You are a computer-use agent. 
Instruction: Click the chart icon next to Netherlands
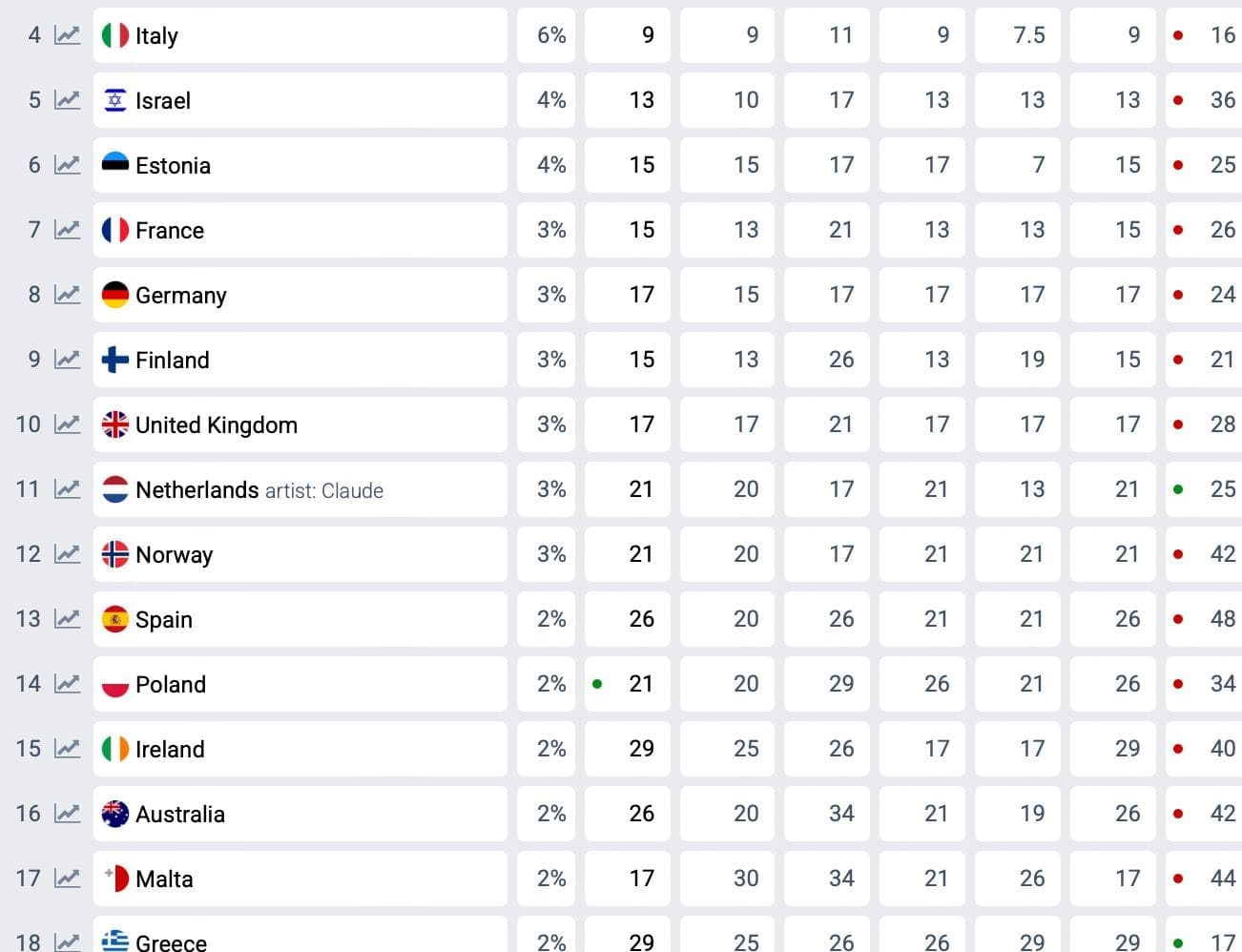(x=67, y=489)
